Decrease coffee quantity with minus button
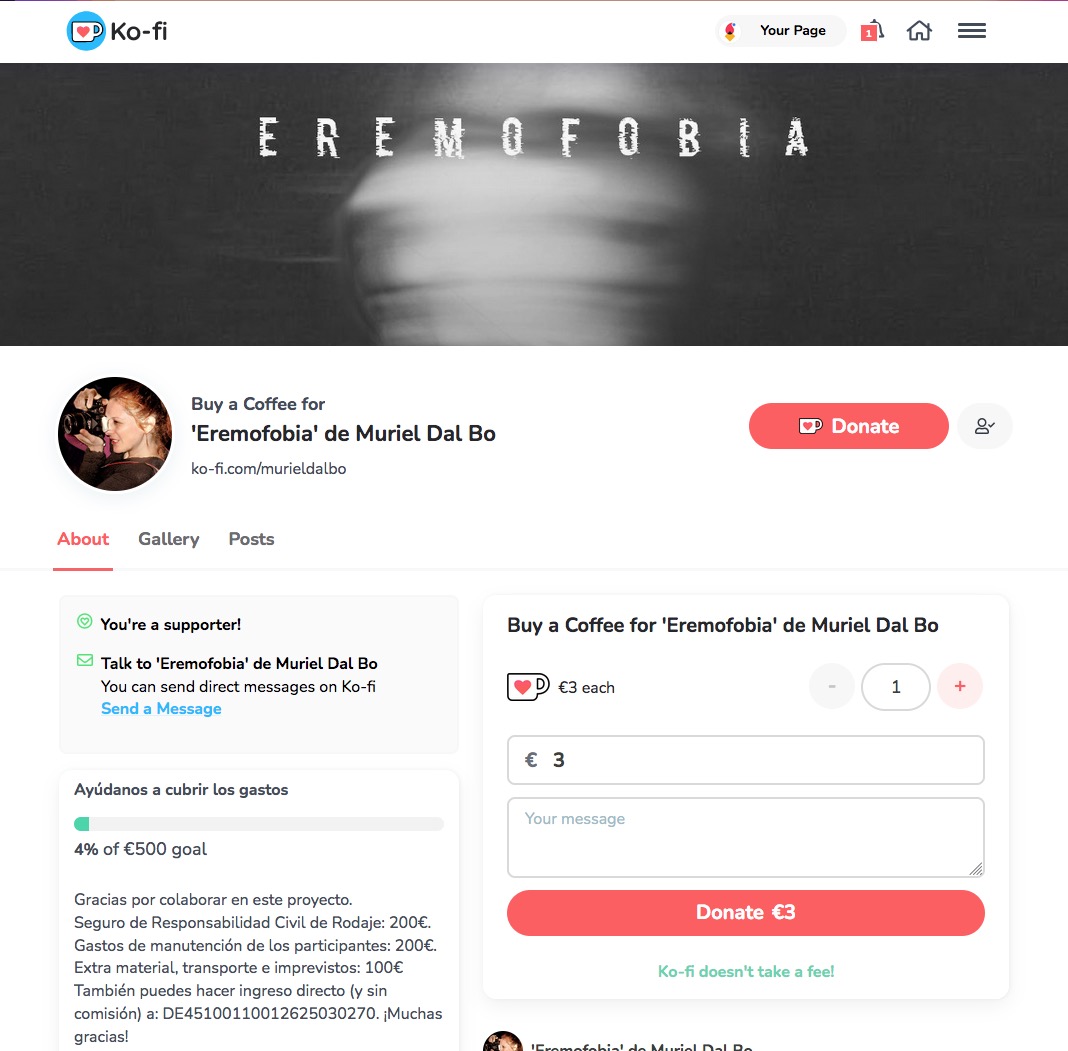This screenshot has width=1068, height=1051. [832, 686]
